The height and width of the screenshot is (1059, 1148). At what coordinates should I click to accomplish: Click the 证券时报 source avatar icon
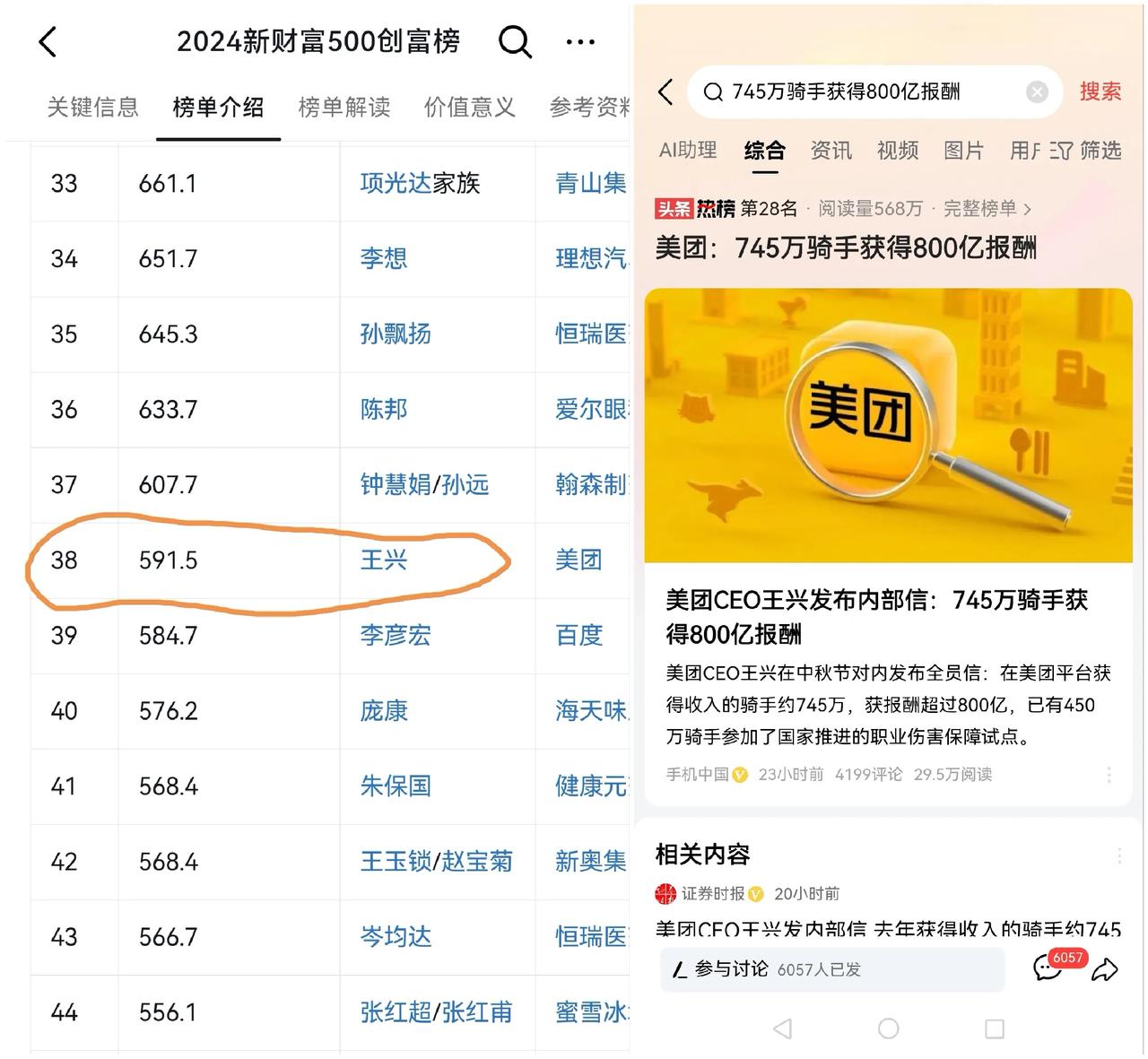pos(665,893)
